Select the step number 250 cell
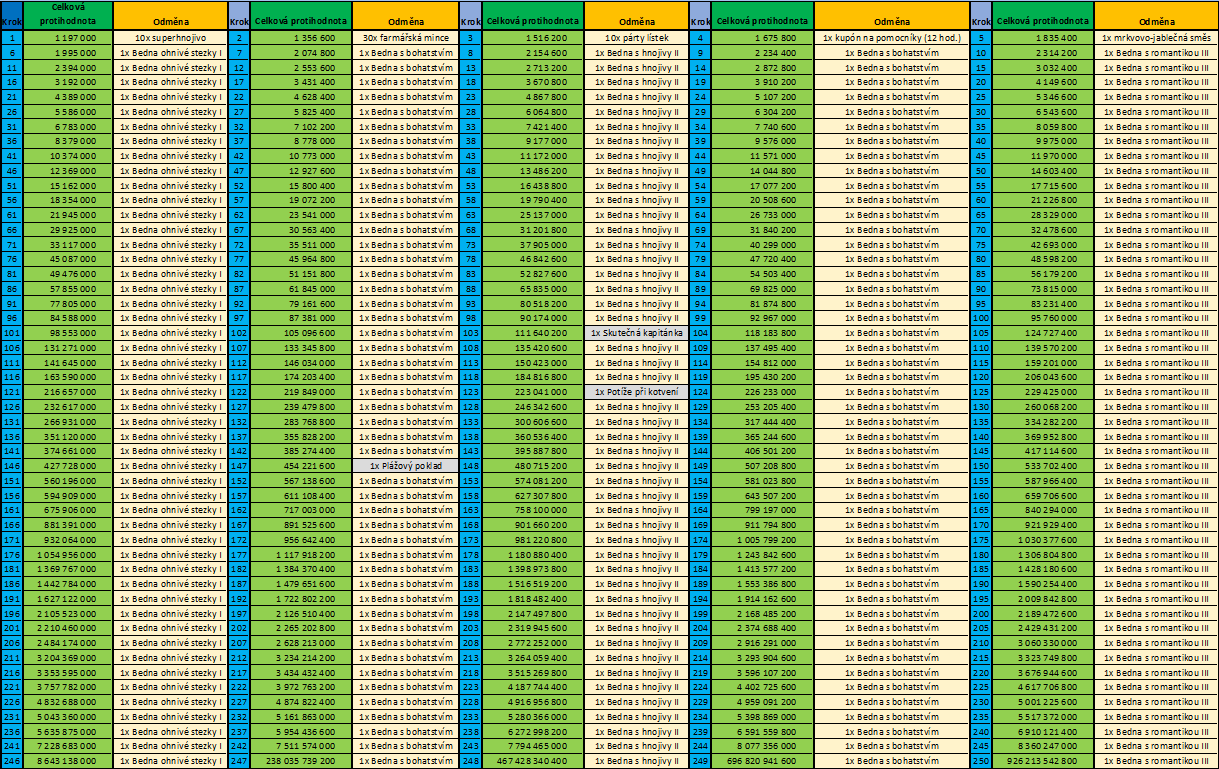 [981, 762]
